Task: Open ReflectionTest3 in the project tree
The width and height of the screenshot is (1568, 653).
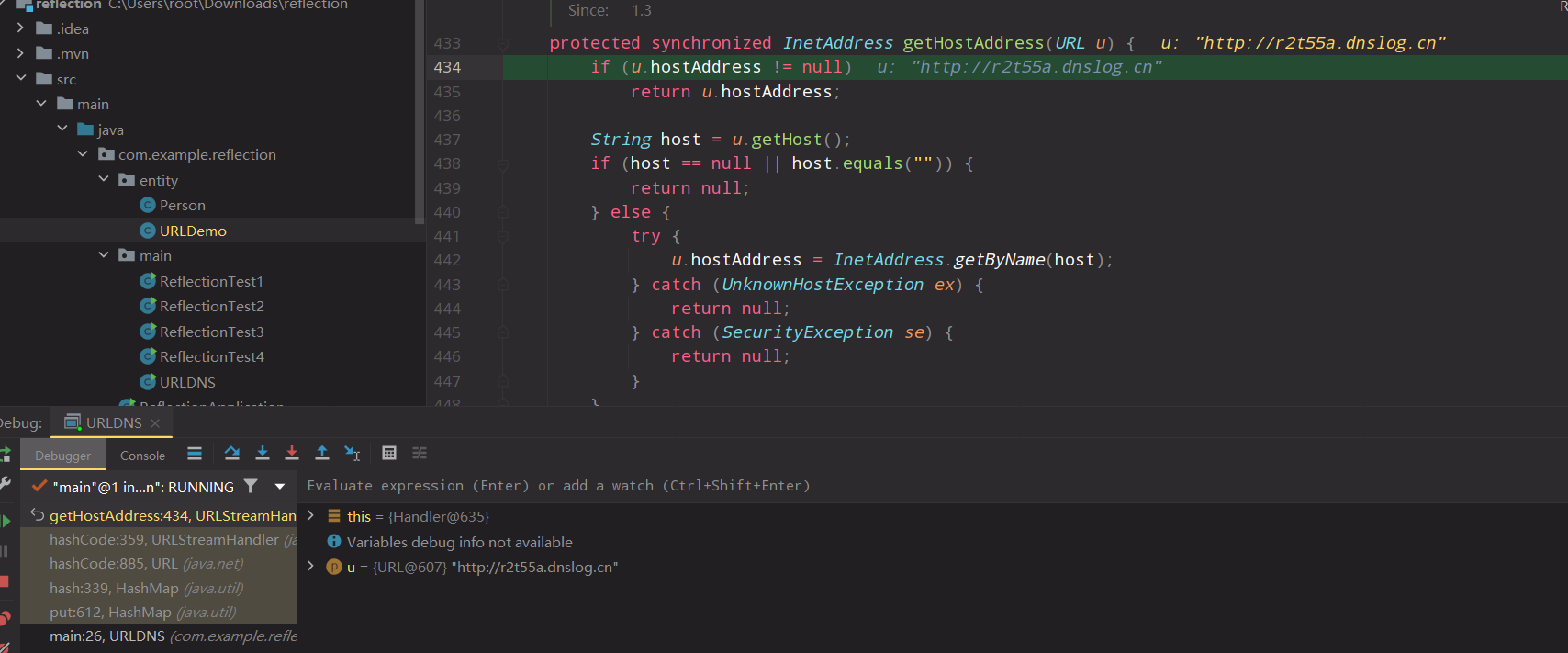Action: click(x=212, y=332)
